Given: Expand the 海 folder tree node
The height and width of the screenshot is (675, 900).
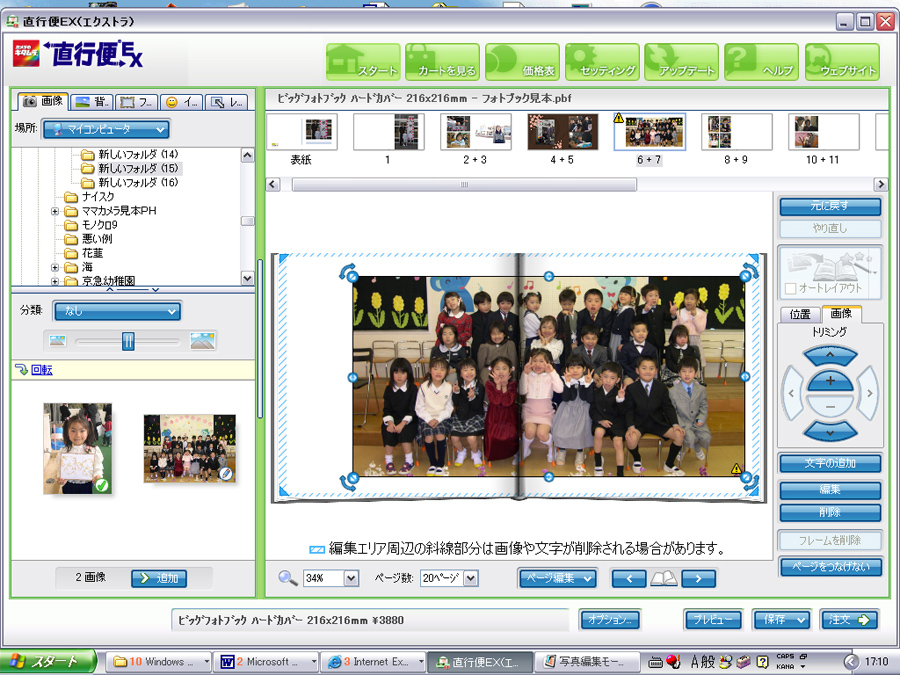Looking at the screenshot, I should click(56, 268).
